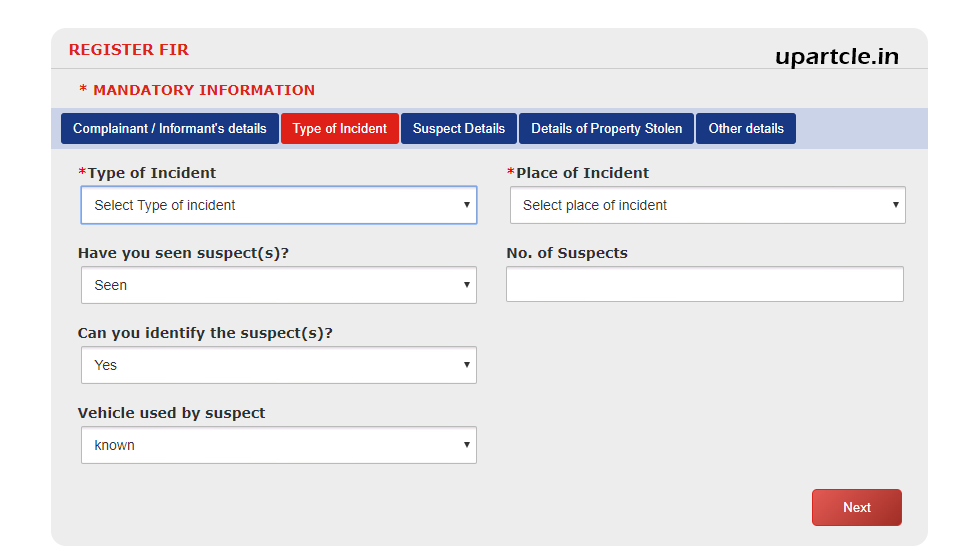Open the Select Type of incident dropdown
This screenshot has height=560, width=969.
[279, 205]
